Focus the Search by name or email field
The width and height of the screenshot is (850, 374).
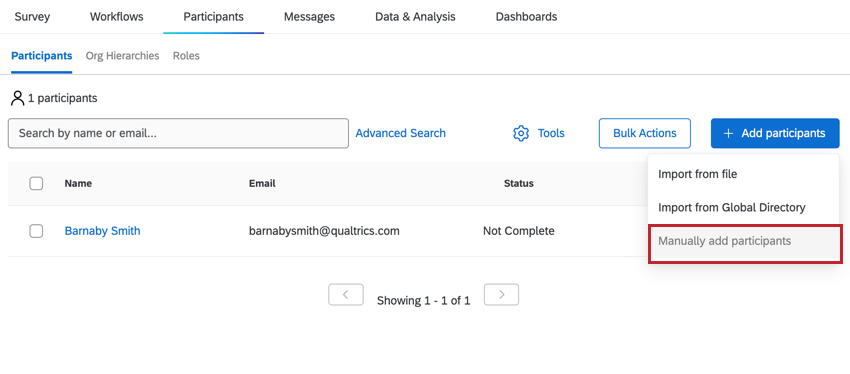[178, 133]
